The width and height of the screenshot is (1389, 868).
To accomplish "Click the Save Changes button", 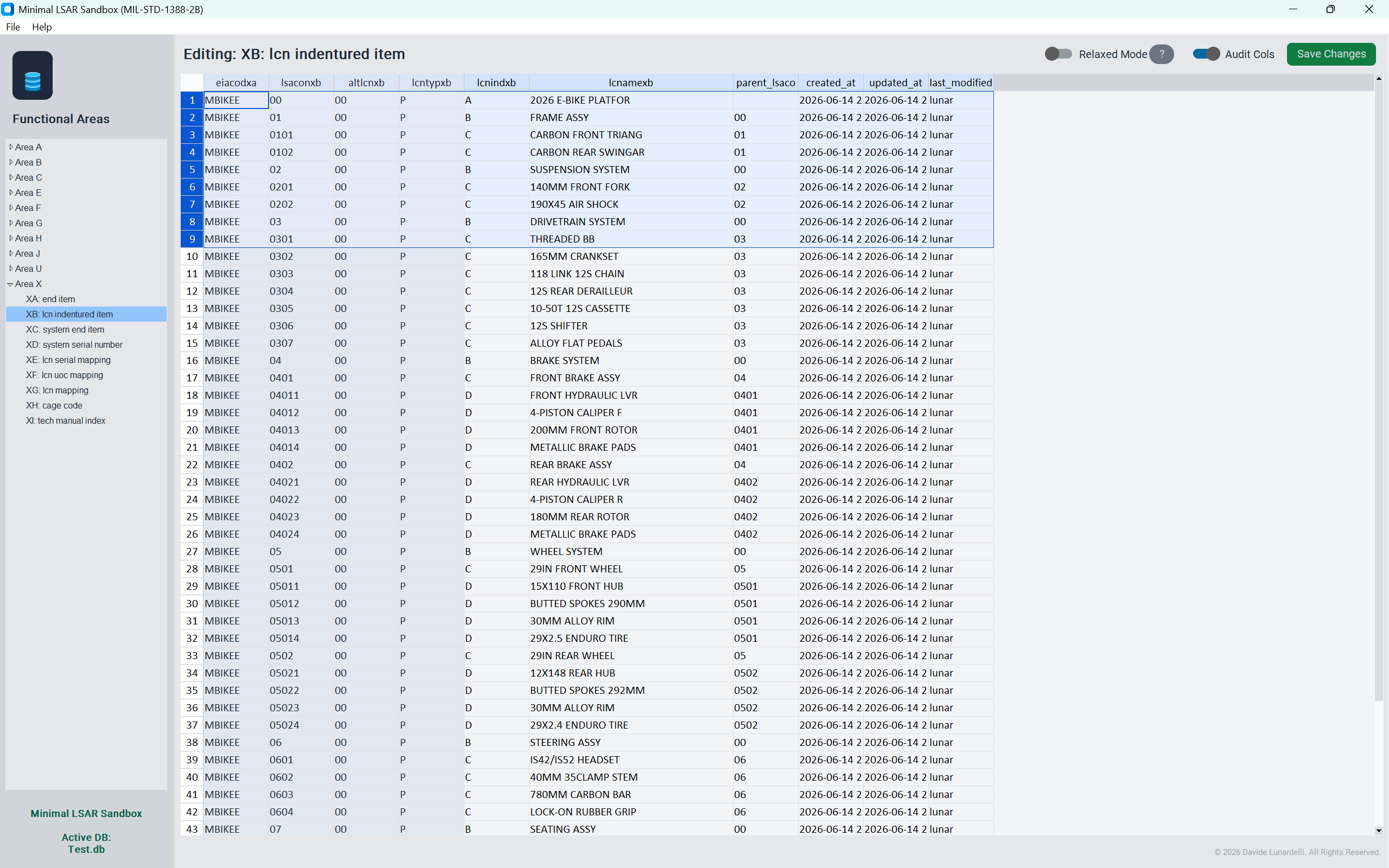I will click(x=1331, y=54).
